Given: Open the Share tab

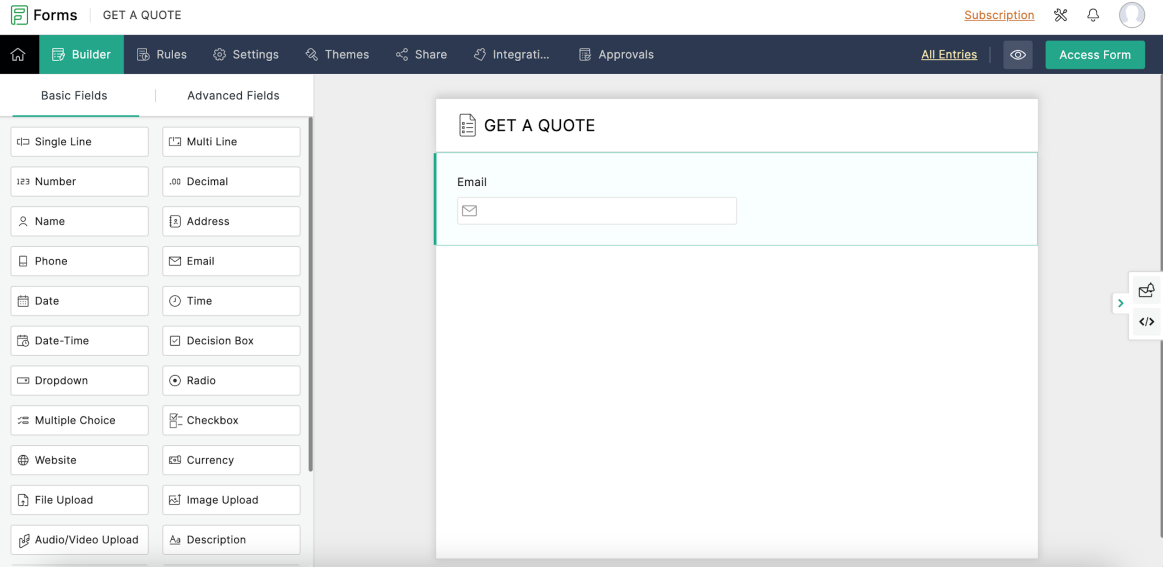Looking at the screenshot, I should 421,54.
